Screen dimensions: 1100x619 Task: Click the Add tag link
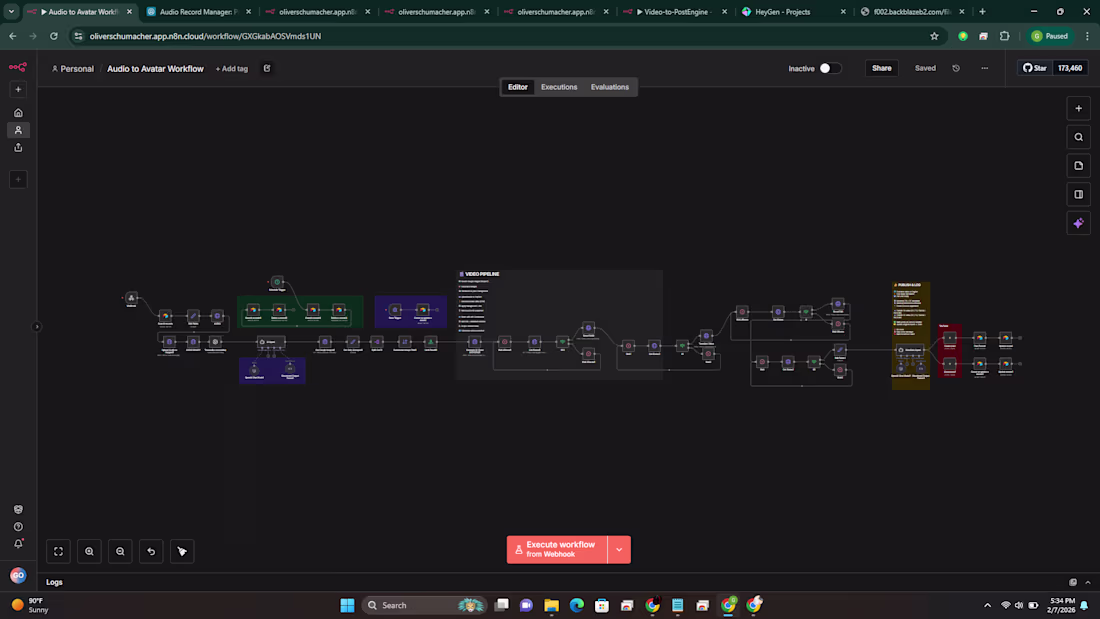[232, 69]
